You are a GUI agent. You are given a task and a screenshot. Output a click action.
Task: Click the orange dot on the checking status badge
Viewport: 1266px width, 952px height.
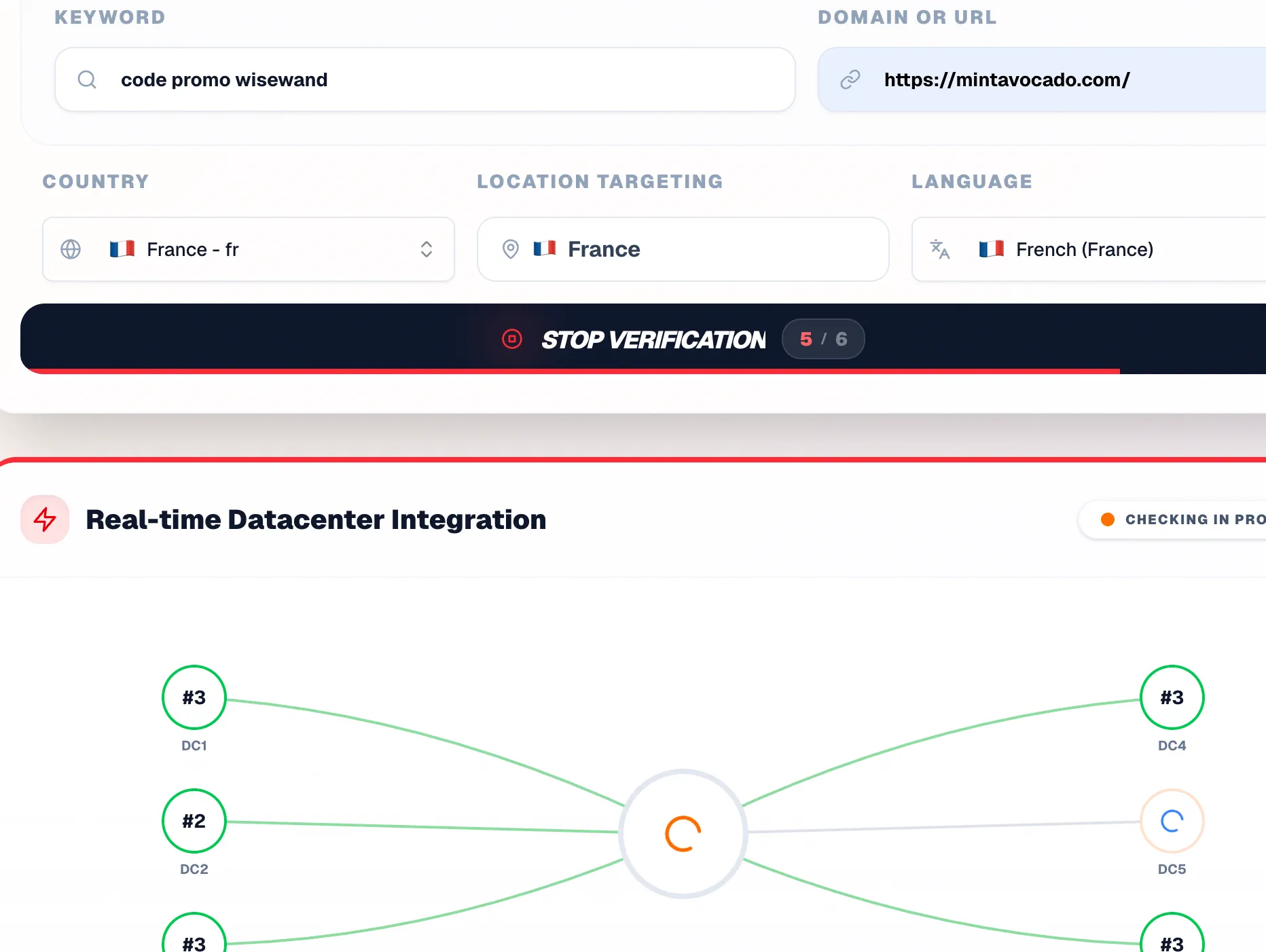click(1108, 519)
